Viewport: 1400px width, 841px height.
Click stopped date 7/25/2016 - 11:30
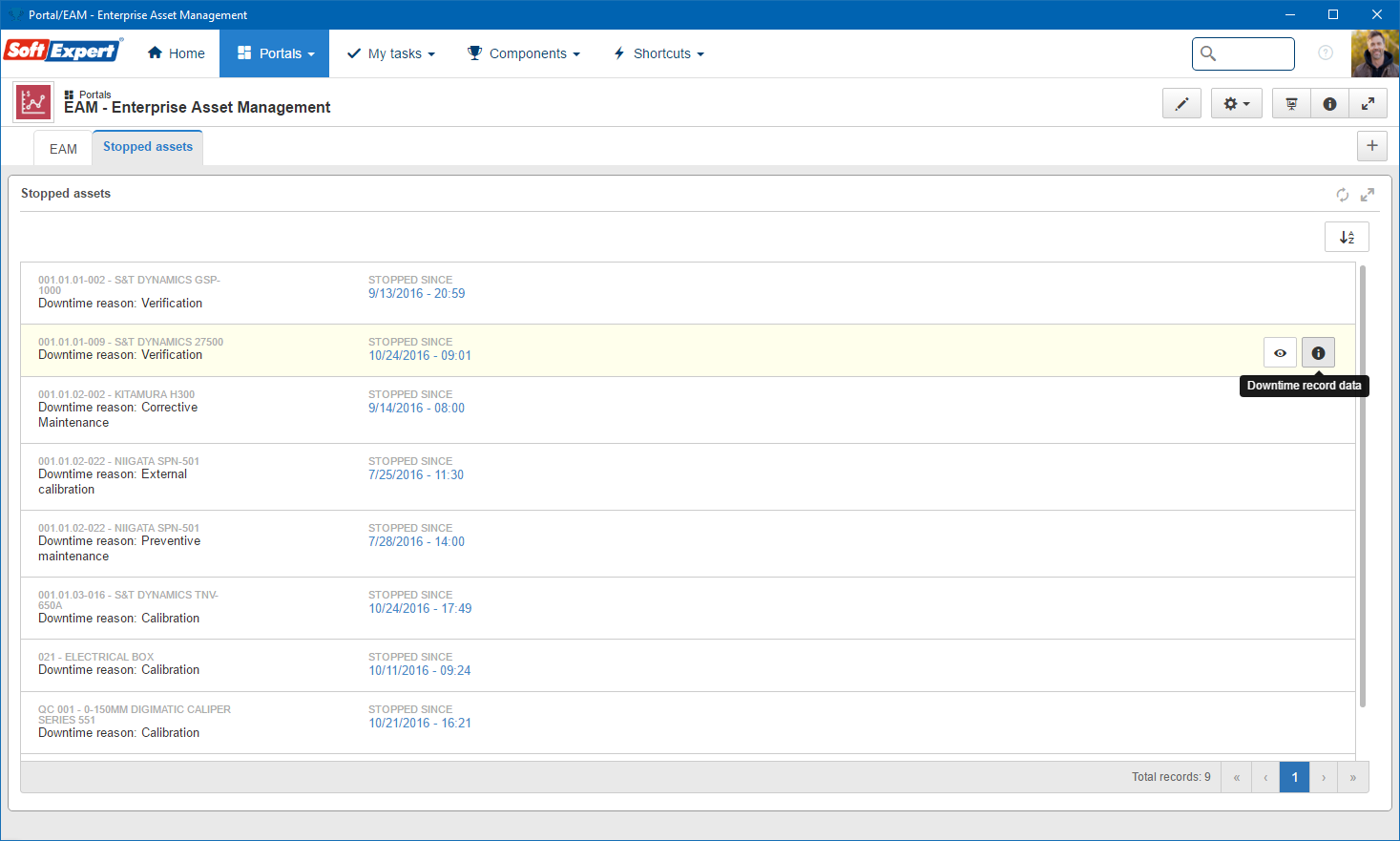click(x=416, y=475)
